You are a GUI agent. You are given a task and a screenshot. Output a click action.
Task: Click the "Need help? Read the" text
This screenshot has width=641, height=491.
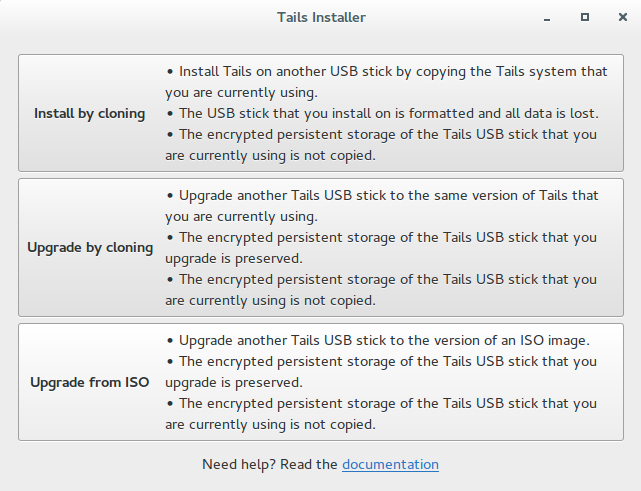(x=270, y=464)
